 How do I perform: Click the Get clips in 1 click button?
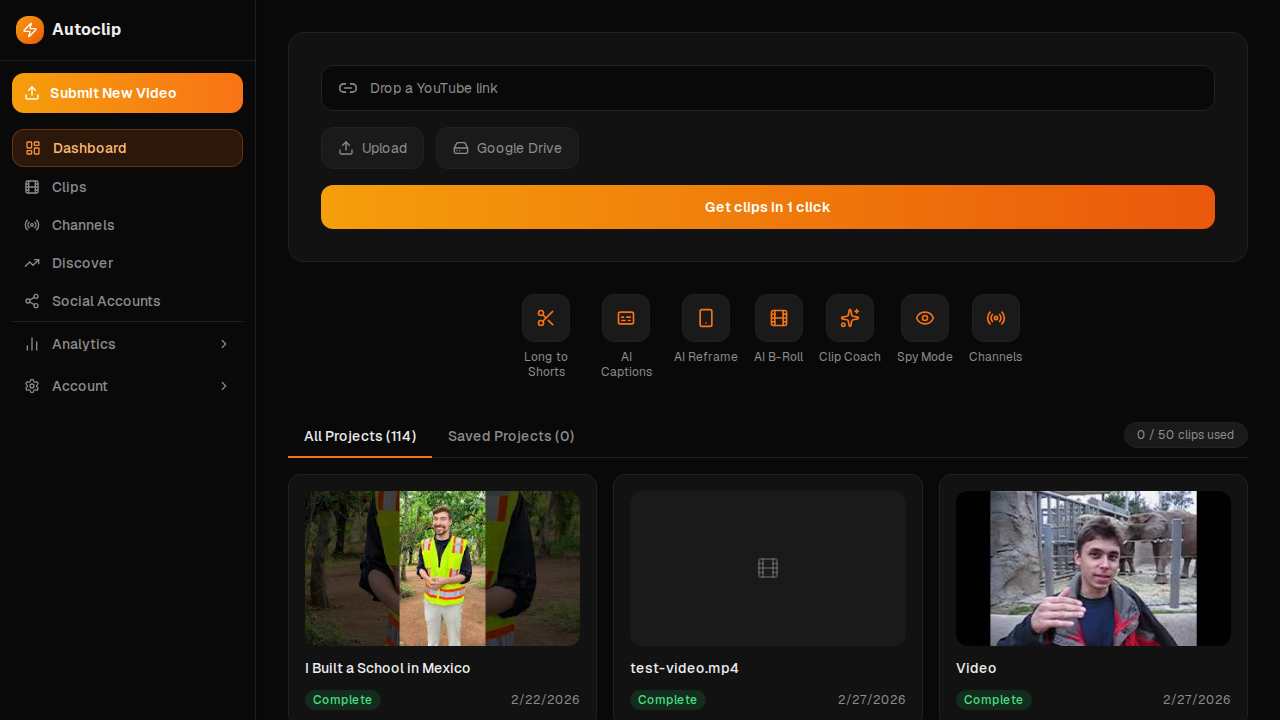[x=767, y=207]
